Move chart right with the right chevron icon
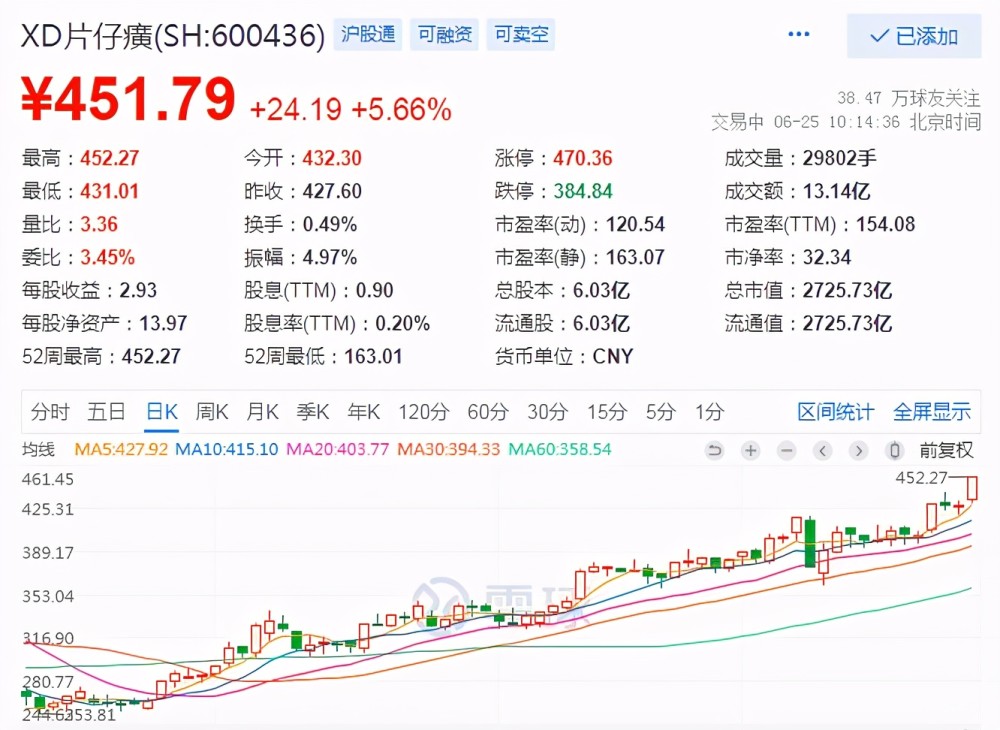This screenshot has height=730, width=1000. click(x=859, y=451)
